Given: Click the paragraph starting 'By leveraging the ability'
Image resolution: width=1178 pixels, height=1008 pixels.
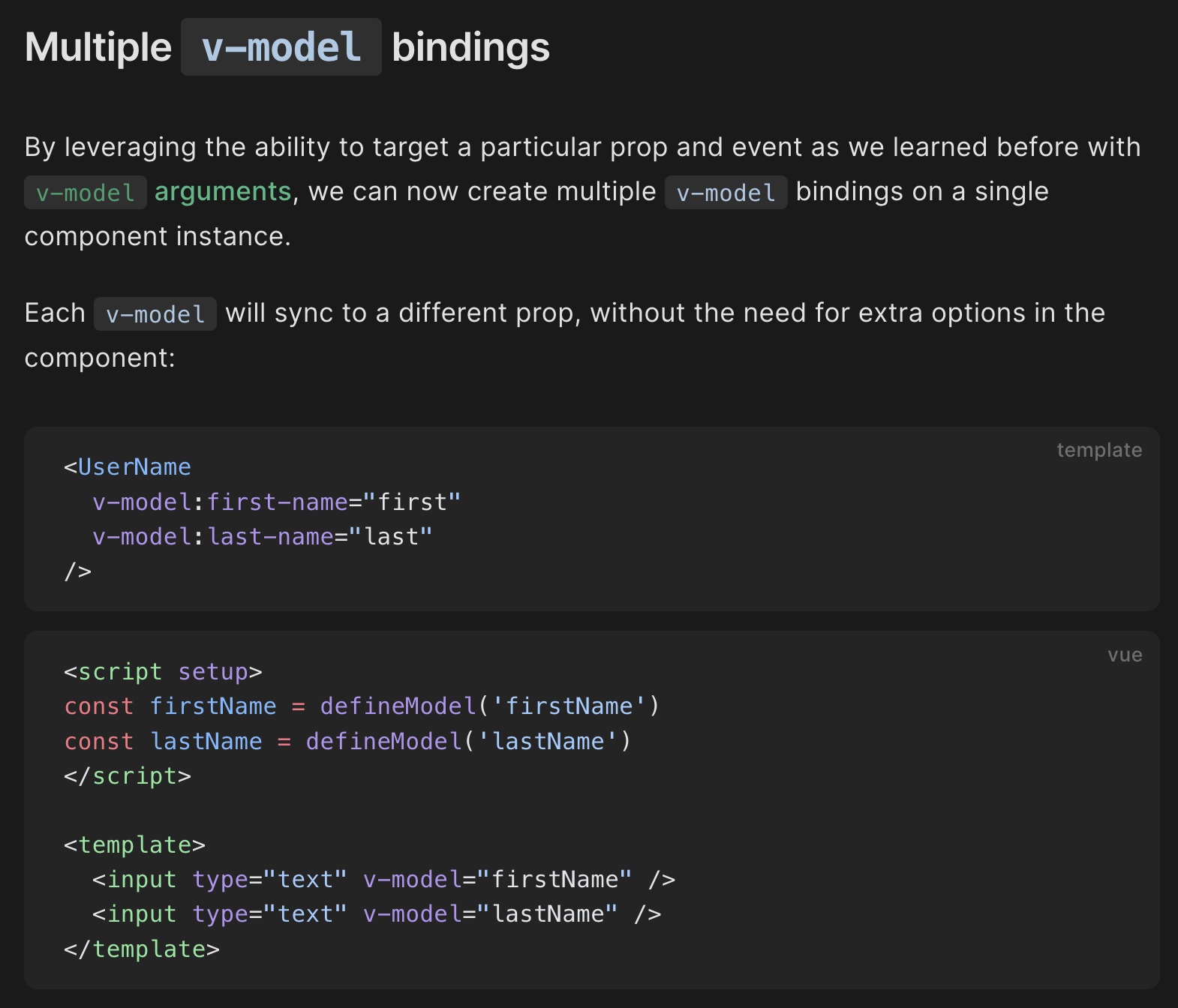Looking at the screenshot, I should [x=582, y=192].
